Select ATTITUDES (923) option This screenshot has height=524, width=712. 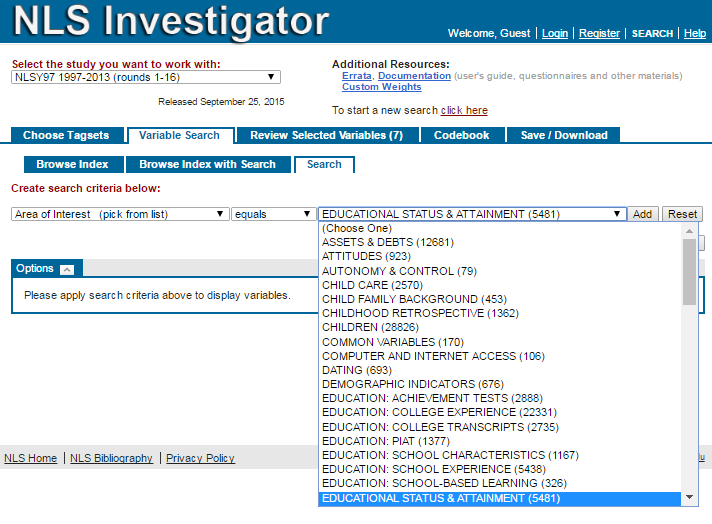coord(499,256)
